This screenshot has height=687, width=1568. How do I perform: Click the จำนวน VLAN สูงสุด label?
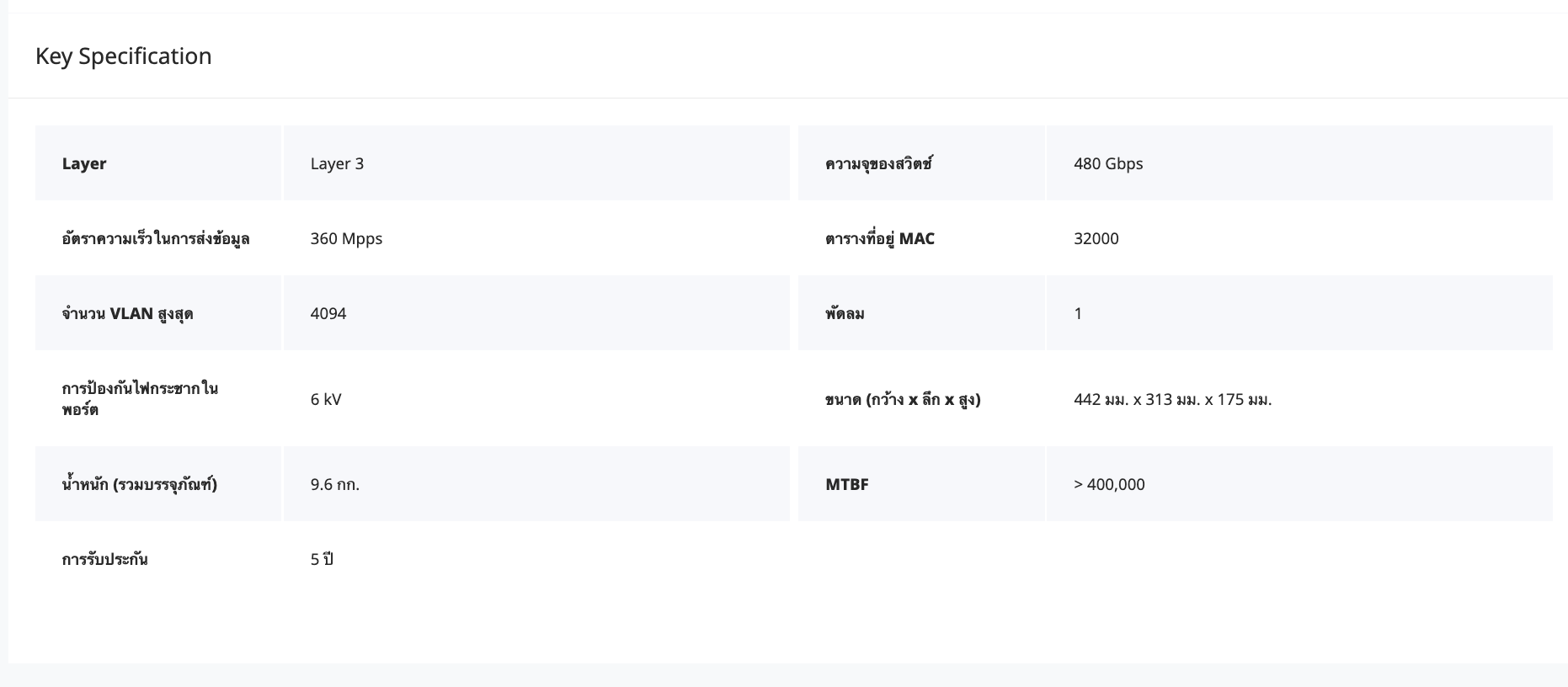coord(127,313)
